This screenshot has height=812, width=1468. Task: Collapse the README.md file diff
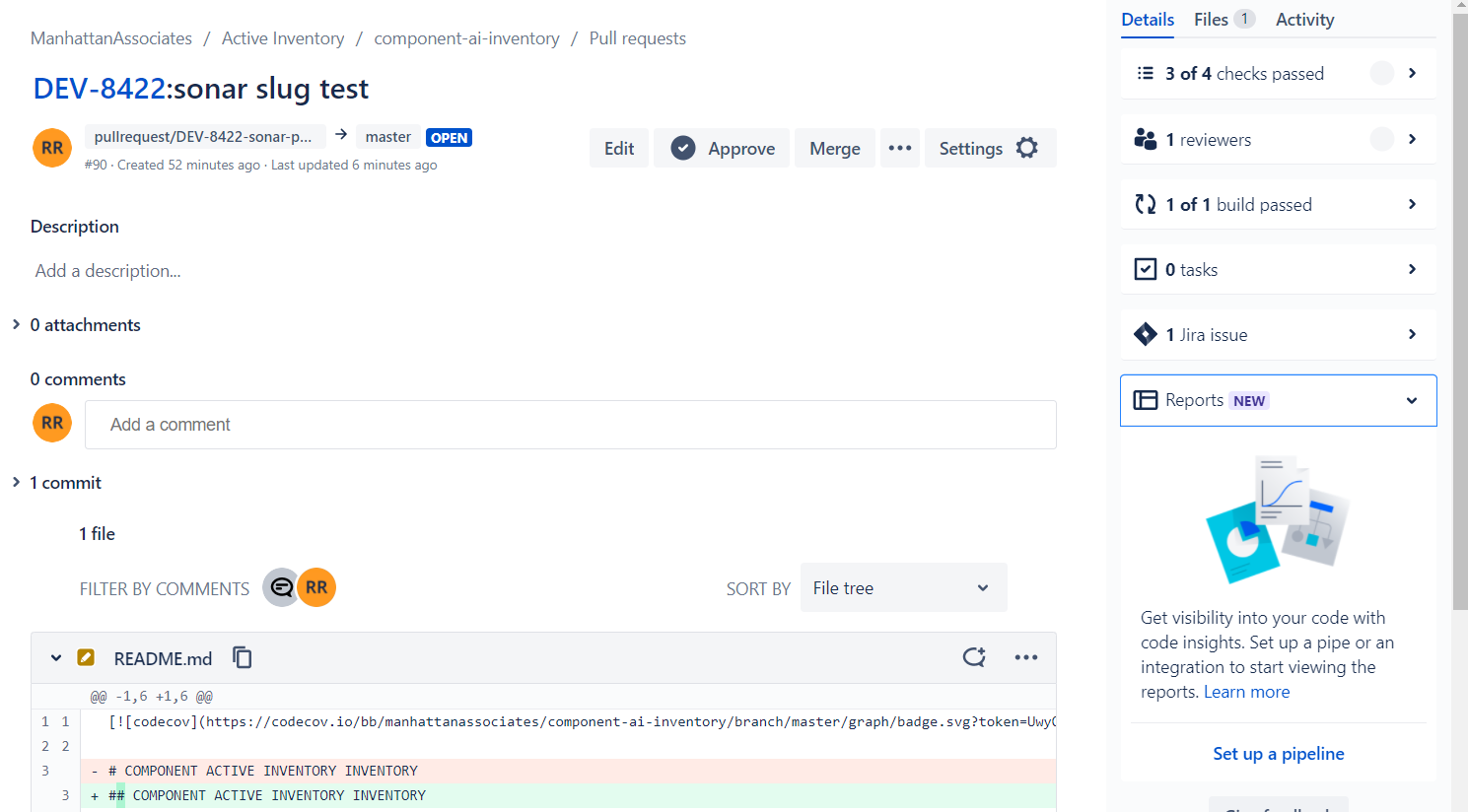point(56,657)
